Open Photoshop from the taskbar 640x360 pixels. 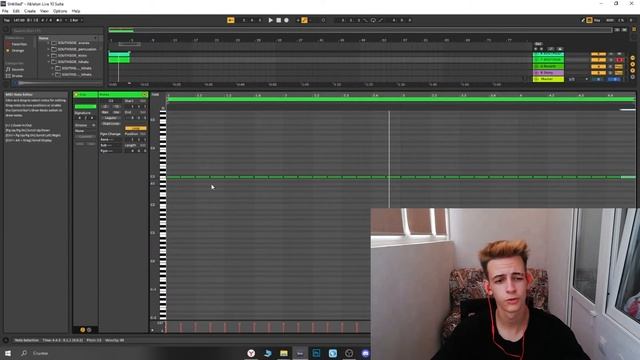tap(316, 353)
